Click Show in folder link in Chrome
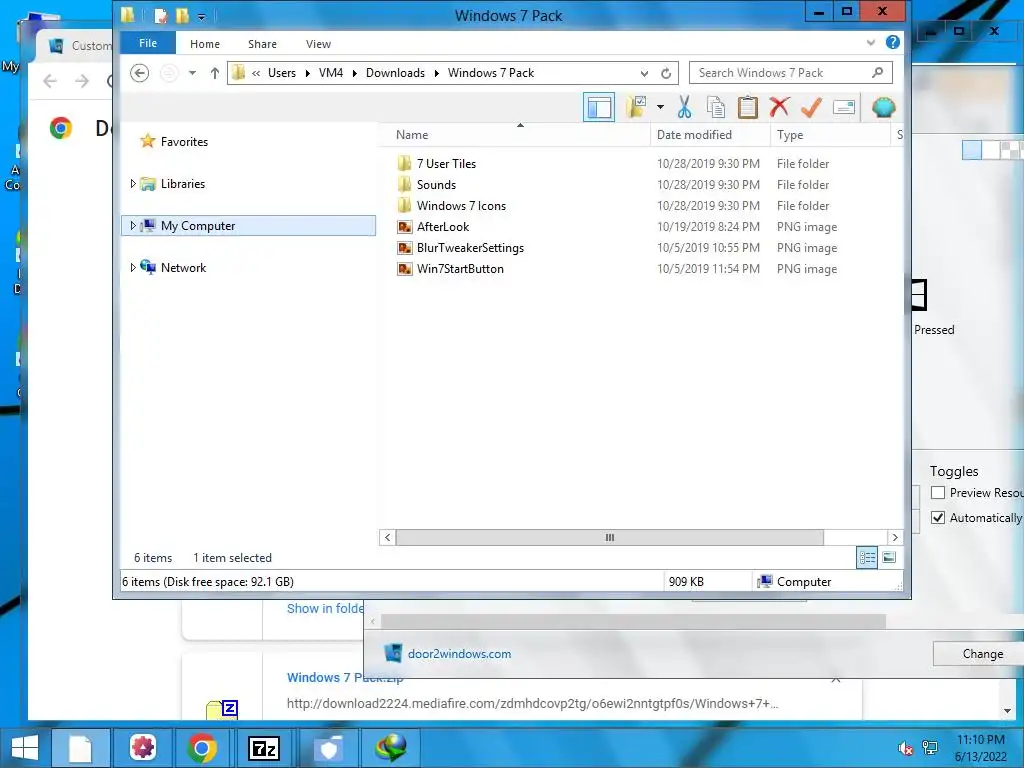This screenshot has height=768, width=1024. 325,608
